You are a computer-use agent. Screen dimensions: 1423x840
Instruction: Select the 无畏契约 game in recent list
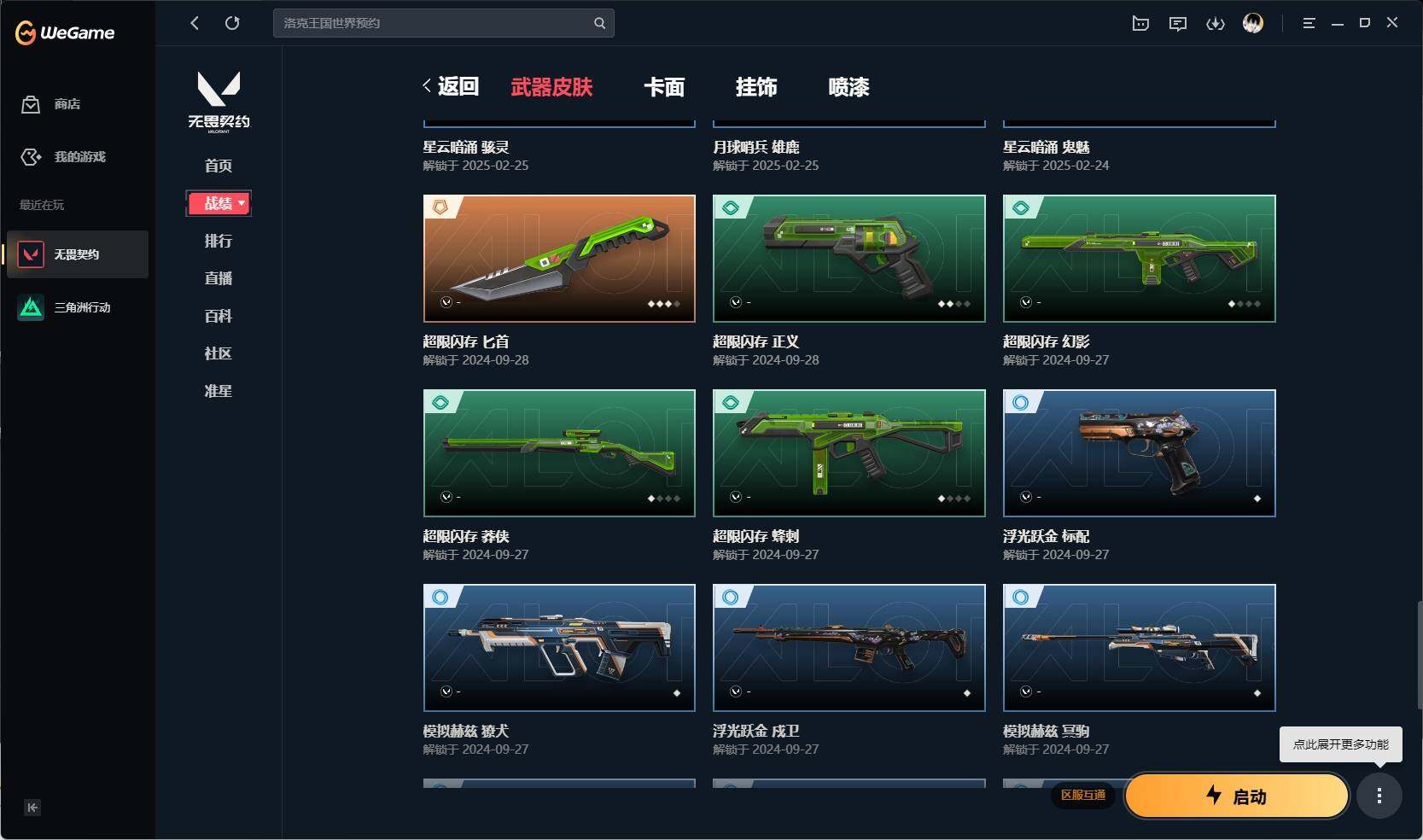coord(78,254)
